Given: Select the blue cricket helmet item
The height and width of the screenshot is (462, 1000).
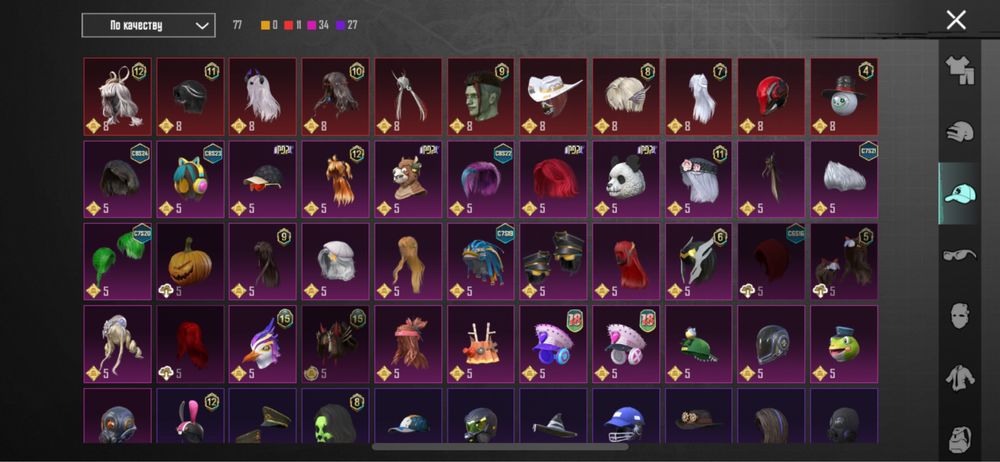Looking at the screenshot, I should coord(626,416).
